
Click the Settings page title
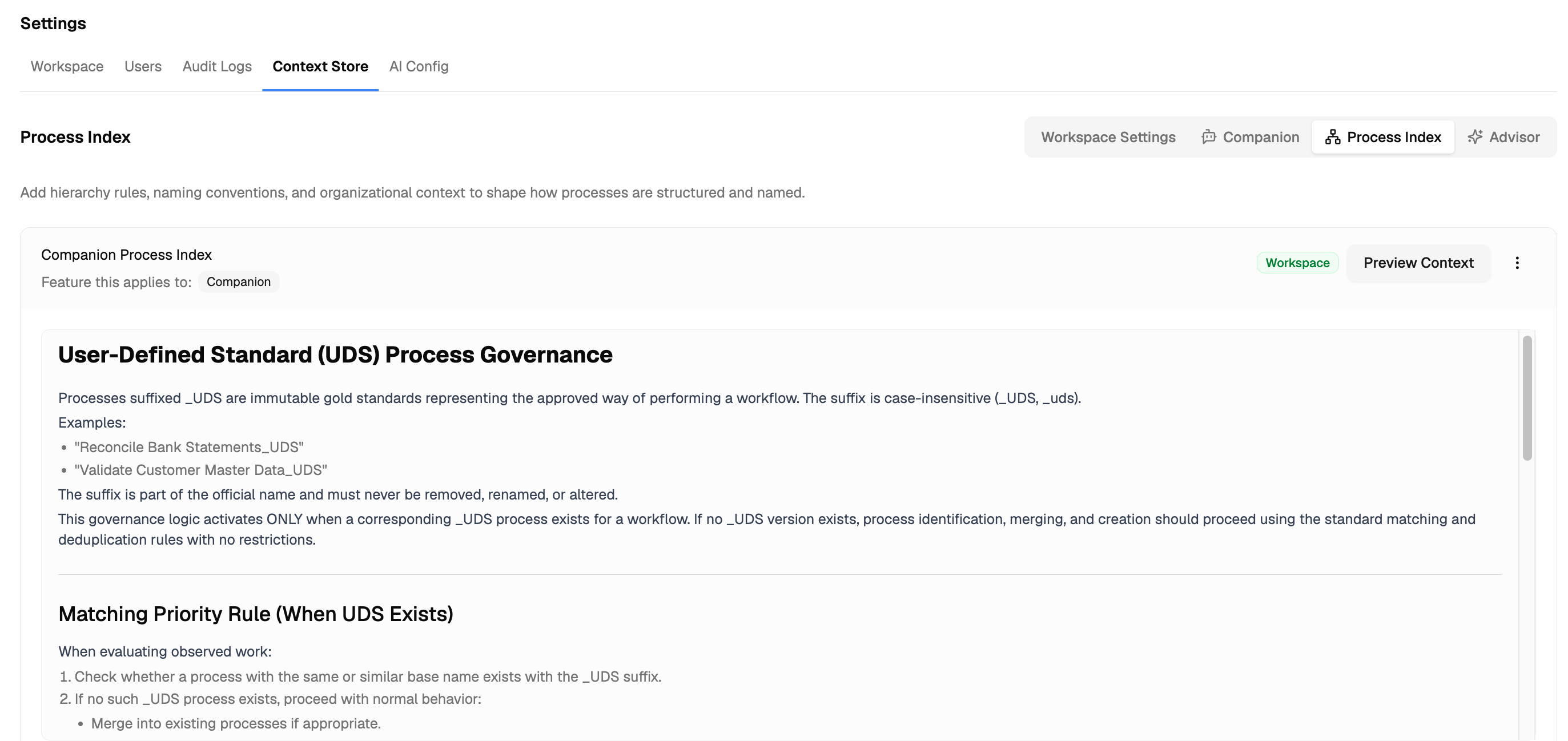(53, 23)
